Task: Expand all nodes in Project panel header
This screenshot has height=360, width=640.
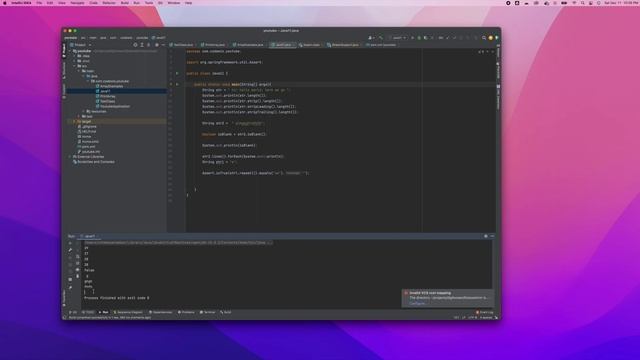Action: tap(142, 45)
